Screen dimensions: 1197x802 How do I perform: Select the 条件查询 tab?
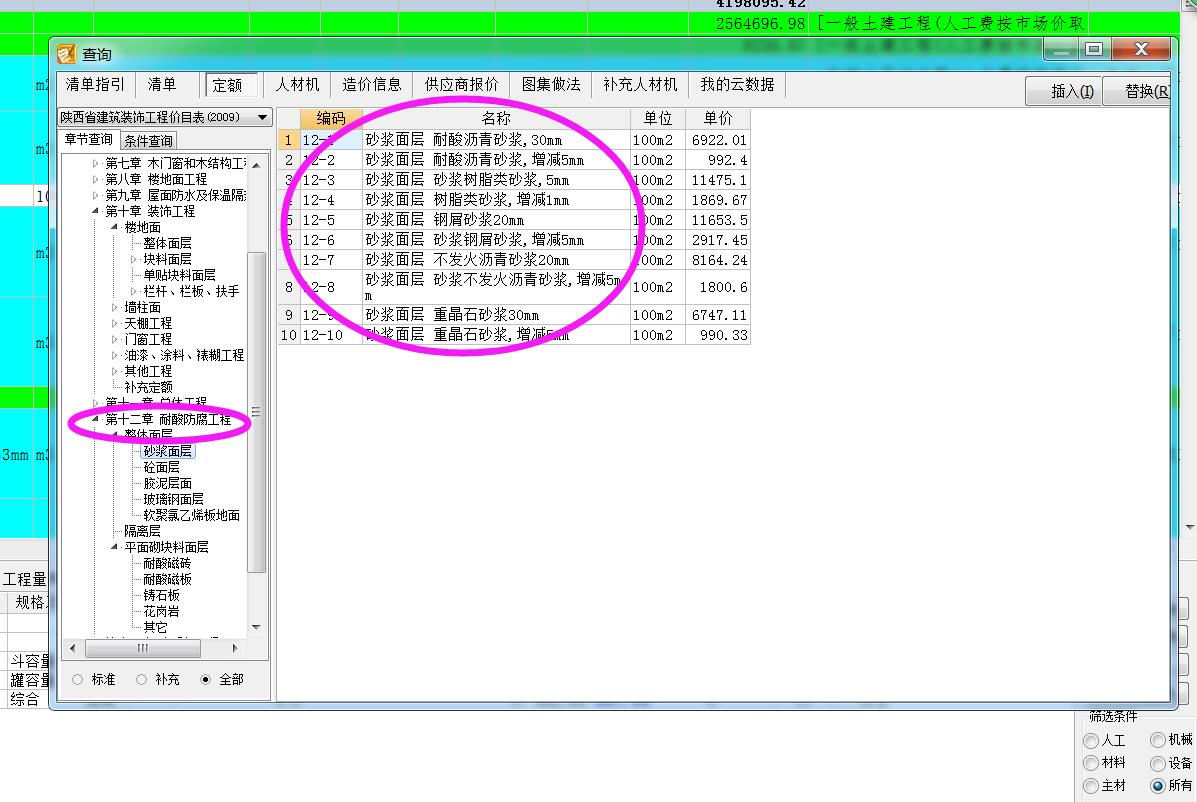click(x=148, y=140)
